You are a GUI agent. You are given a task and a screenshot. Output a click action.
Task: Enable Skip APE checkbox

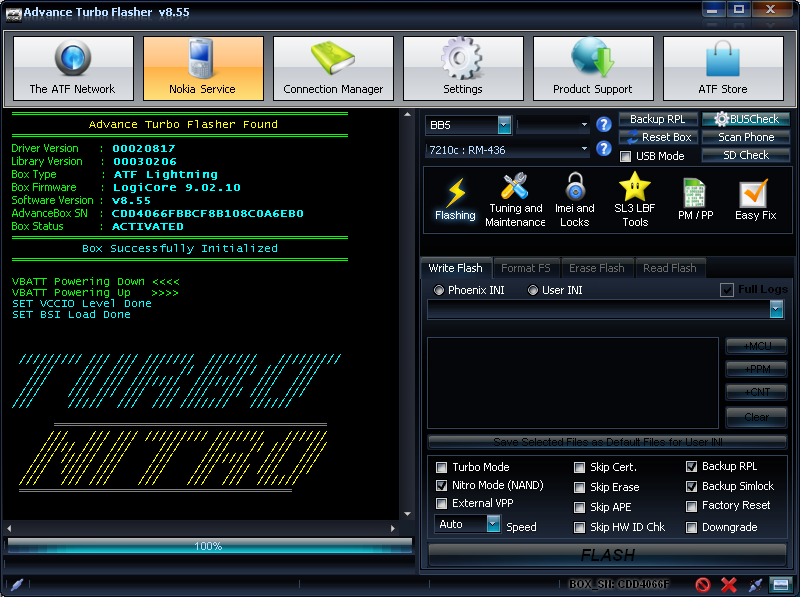579,507
